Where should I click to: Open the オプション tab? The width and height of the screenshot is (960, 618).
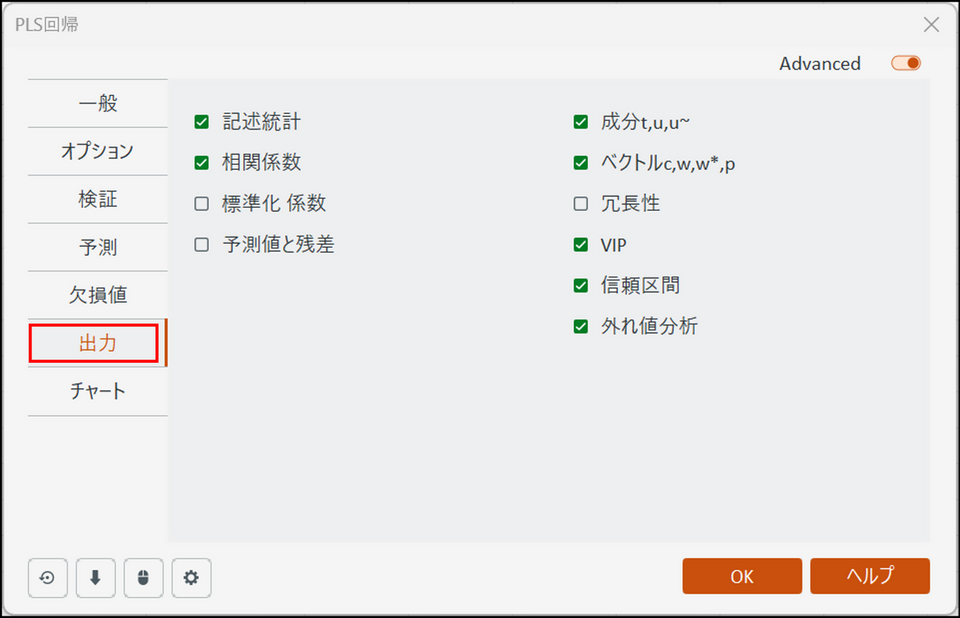point(98,151)
